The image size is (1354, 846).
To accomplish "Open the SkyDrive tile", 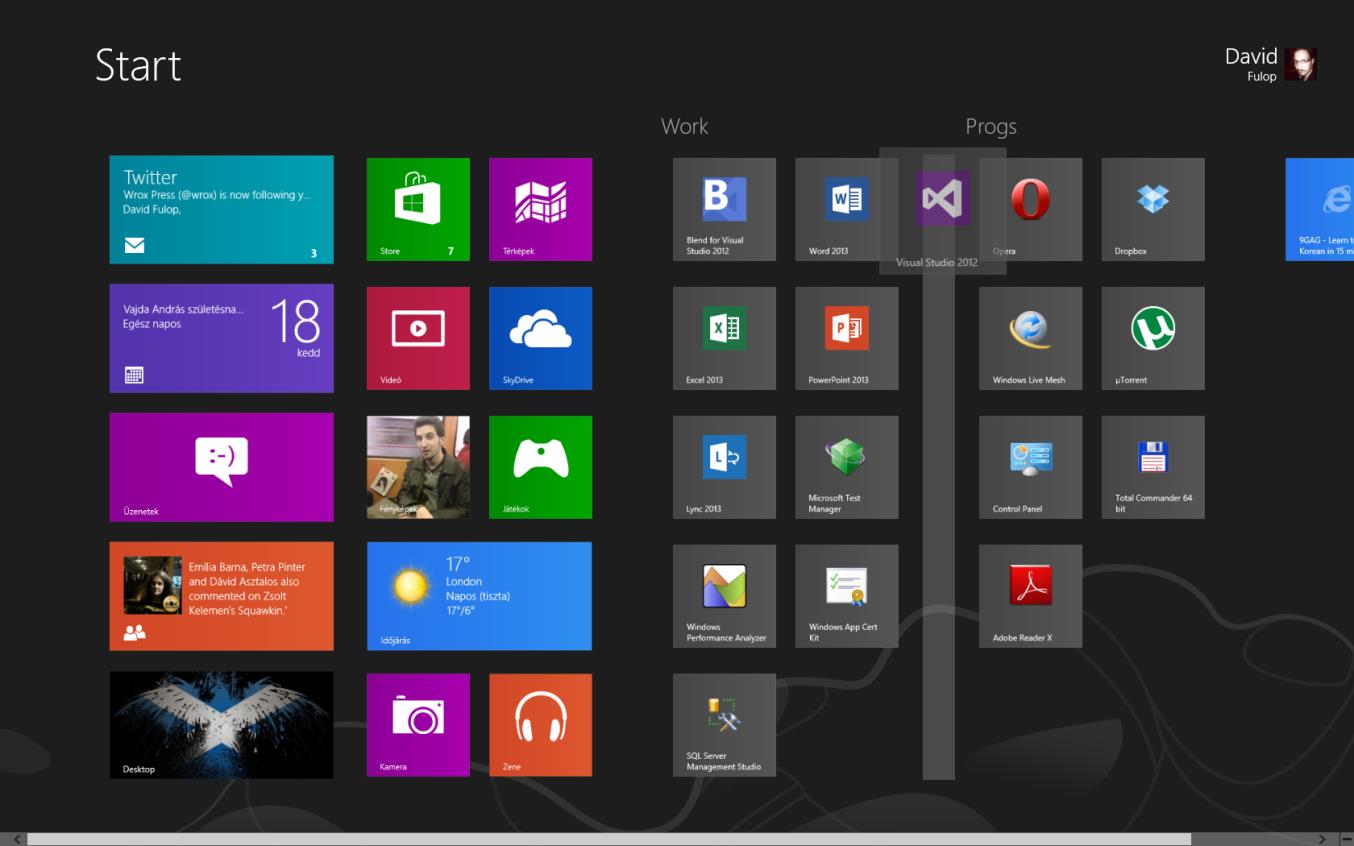I will click(x=540, y=338).
